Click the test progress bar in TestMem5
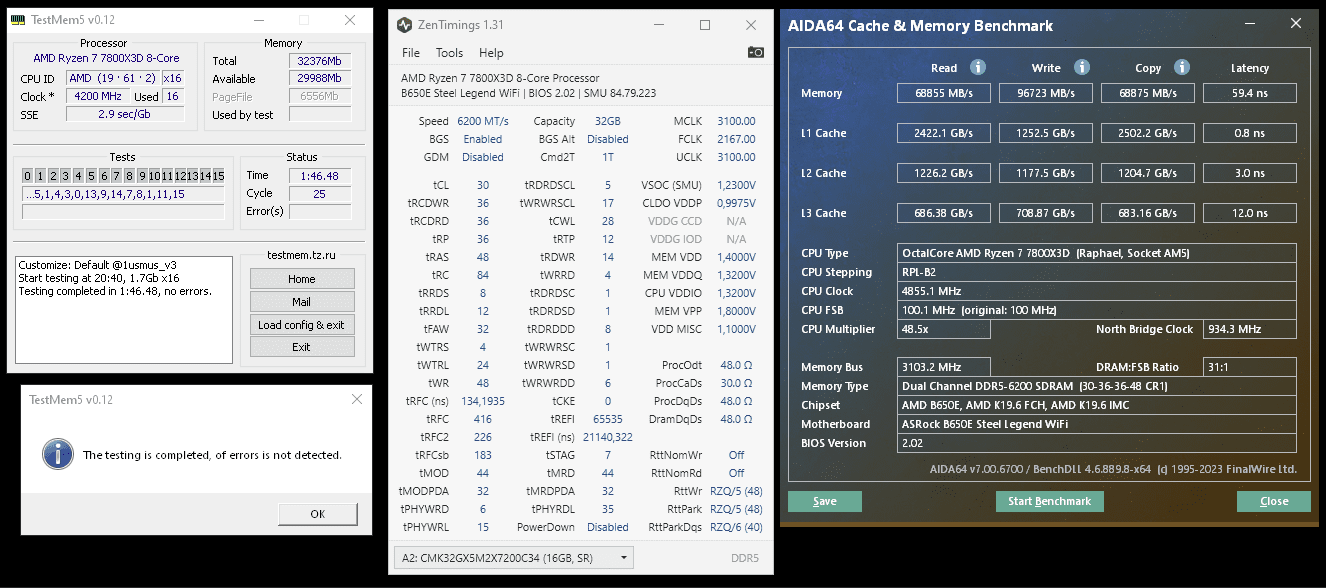Image resolution: width=1326 pixels, height=588 pixels. 123,212
